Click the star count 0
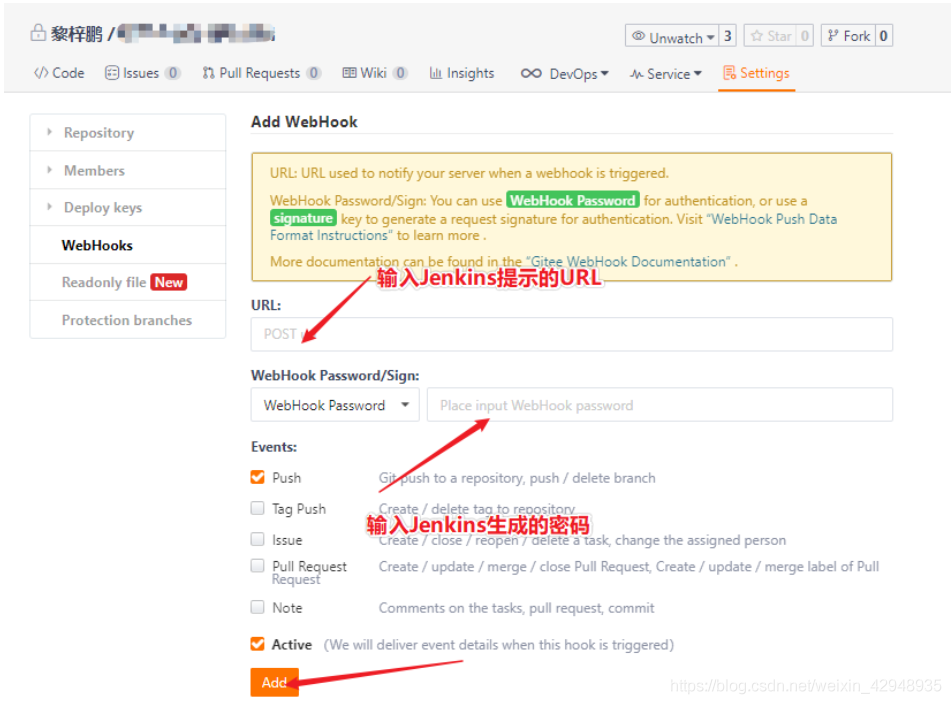The width and height of the screenshot is (951, 704). pos(805,36)
